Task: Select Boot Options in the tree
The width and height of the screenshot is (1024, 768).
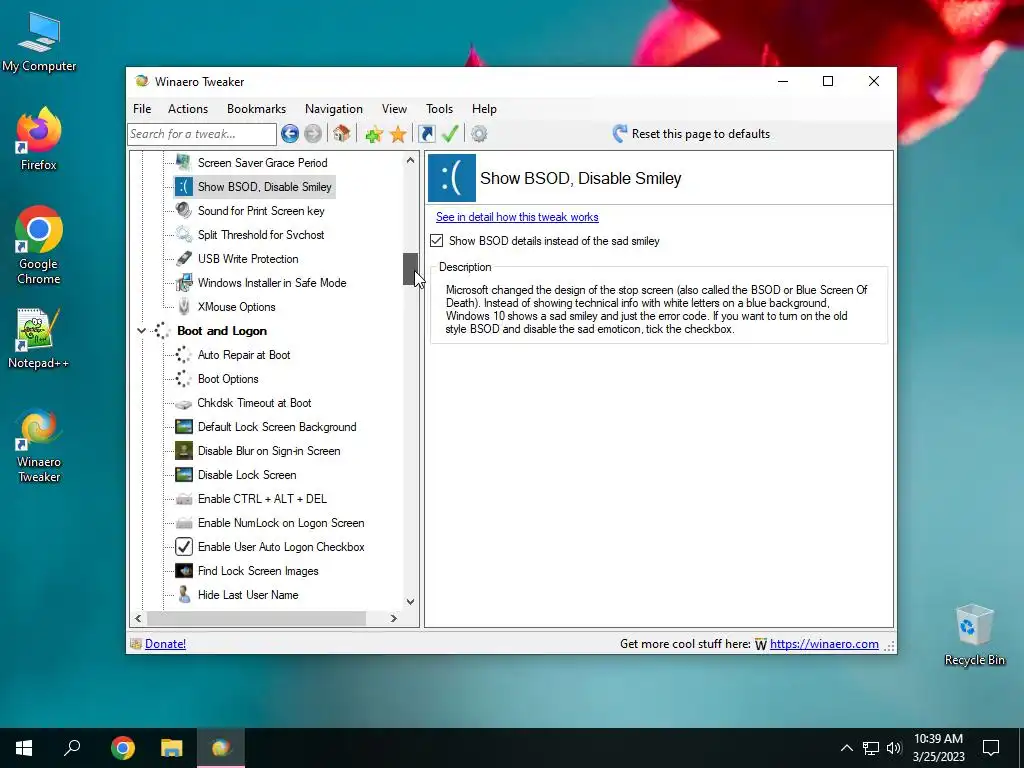Action: (x=228, y=379)
